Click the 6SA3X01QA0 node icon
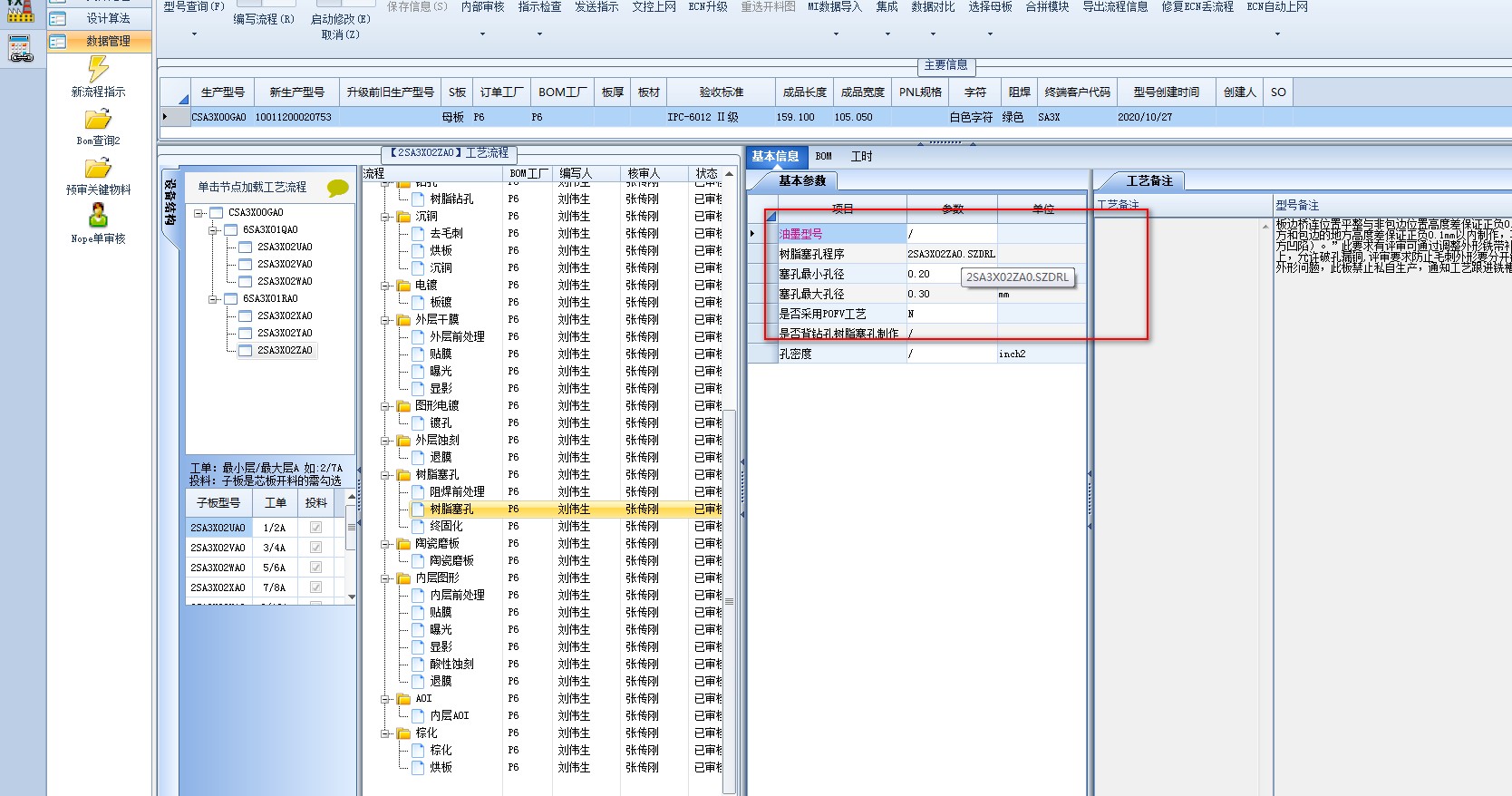 click(x=230, y=230)
